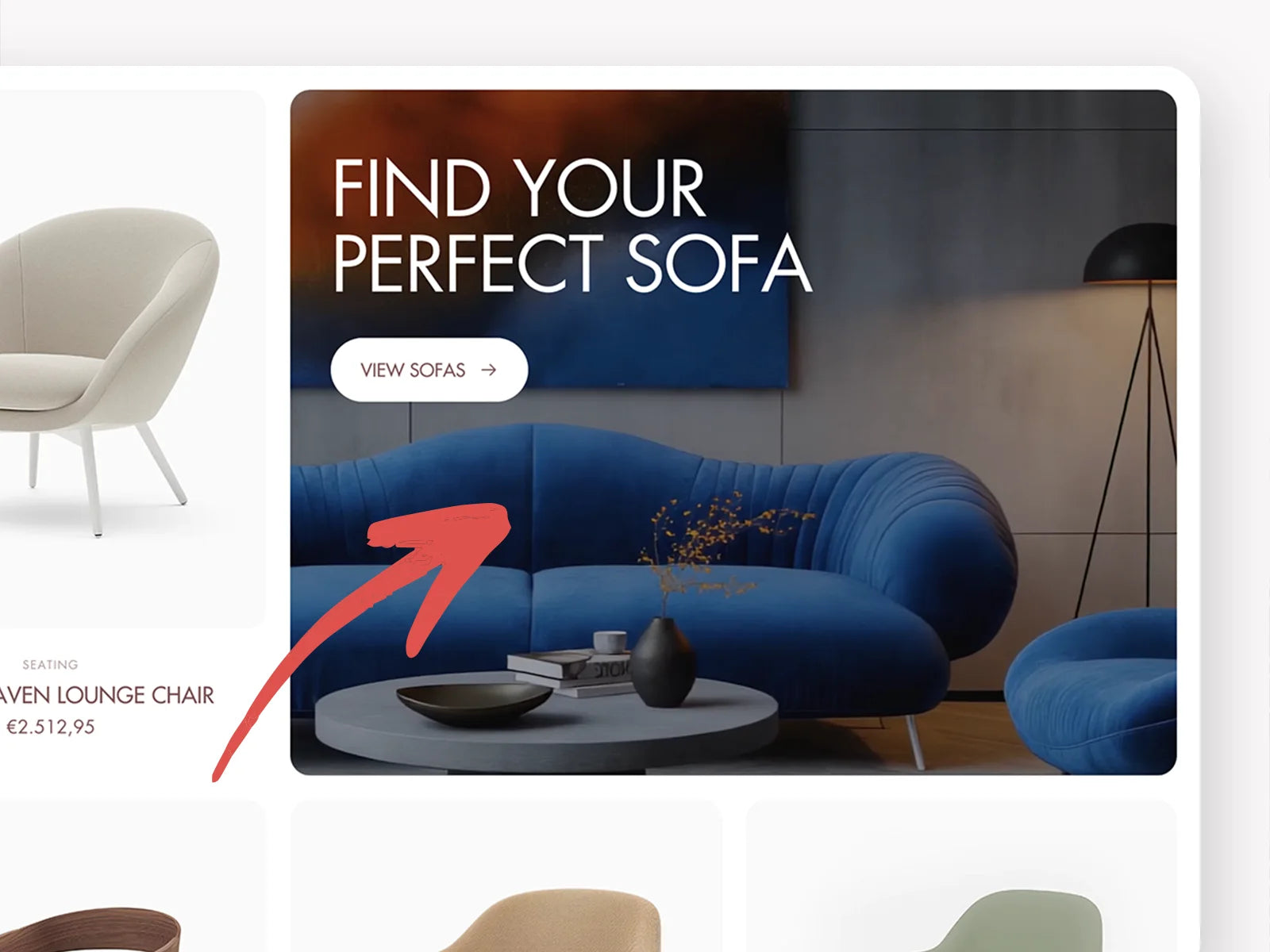Click the arrow icon inside View Sofas
Screen dimensions: 1270x952
pos(489,370)
